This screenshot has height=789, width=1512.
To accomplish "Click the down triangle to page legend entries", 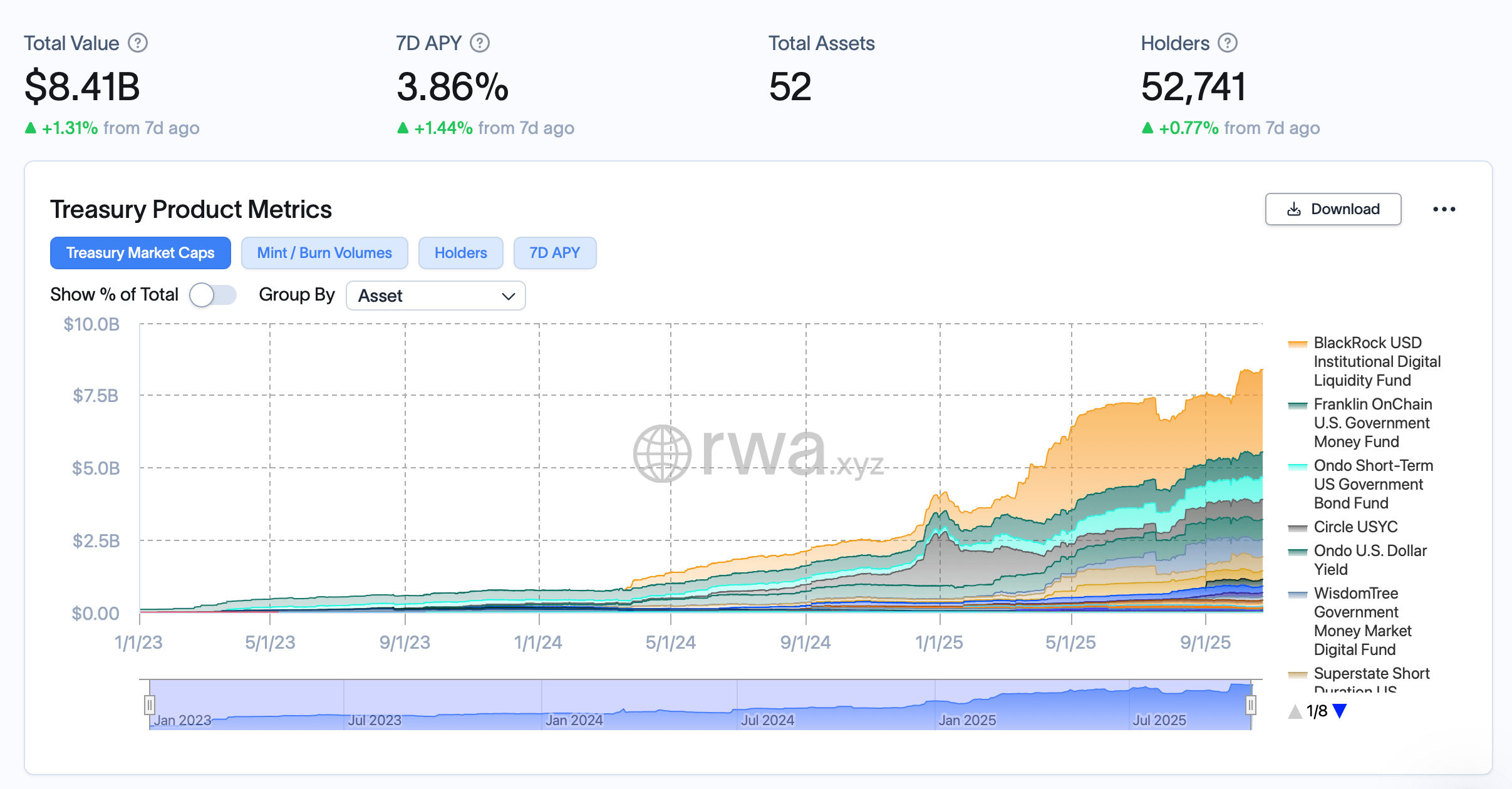I will 1340,711.
